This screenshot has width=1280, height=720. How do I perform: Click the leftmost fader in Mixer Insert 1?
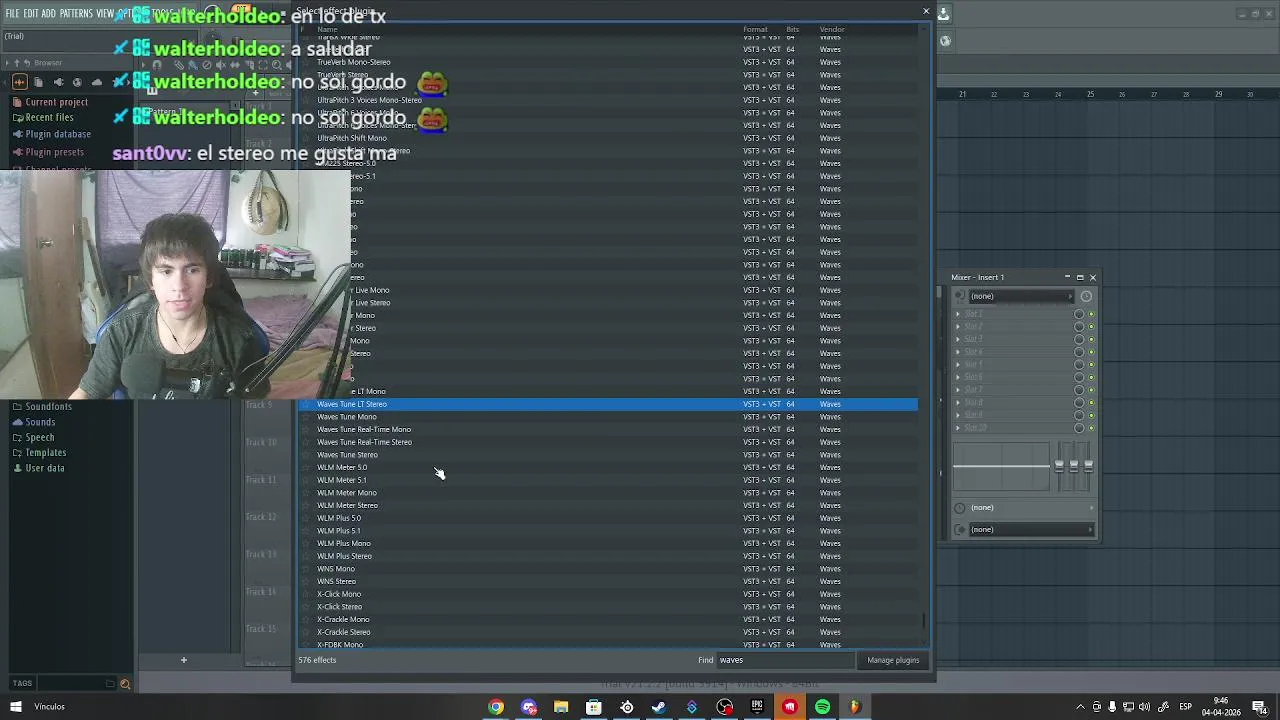tap(1059, 465)
